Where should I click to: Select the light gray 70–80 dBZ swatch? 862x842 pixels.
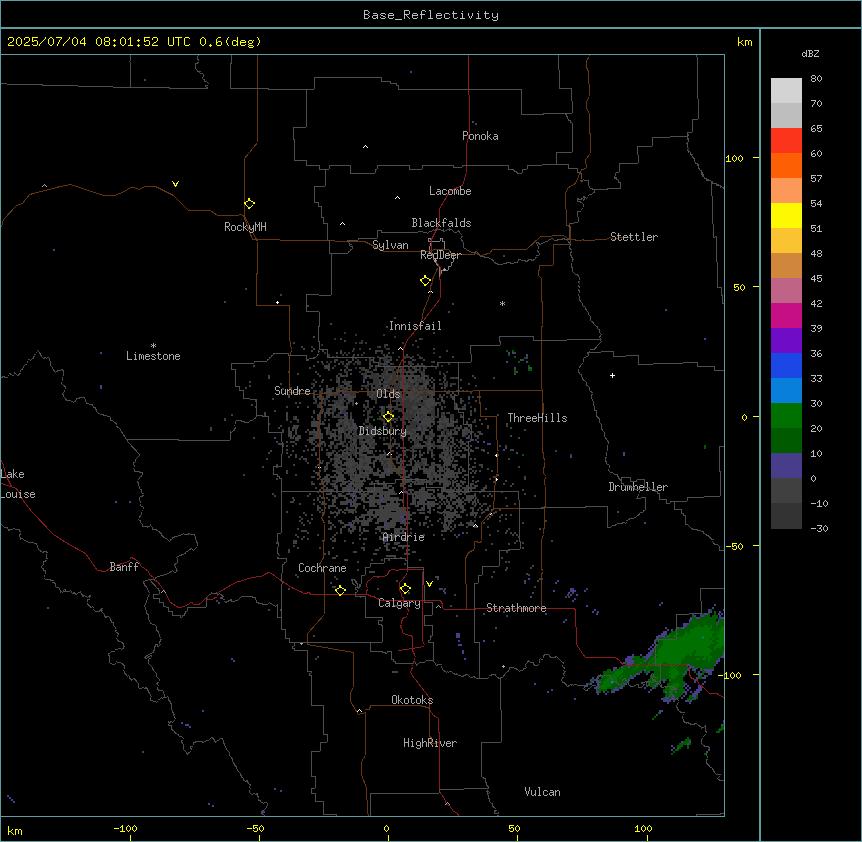(x=786, y=91)
